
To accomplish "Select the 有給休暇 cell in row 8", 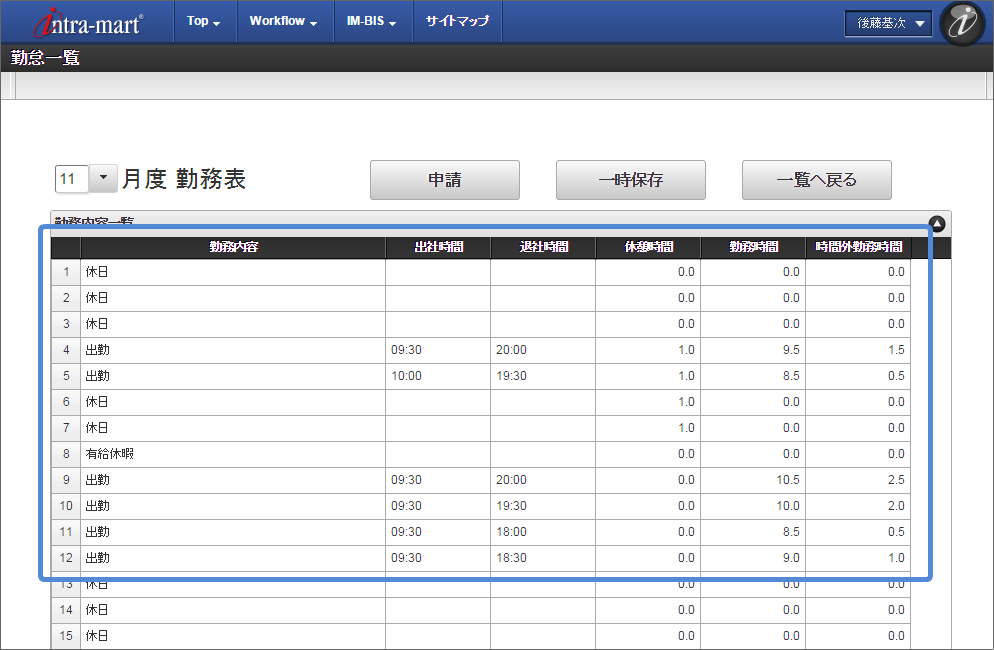I will (233, 454).
